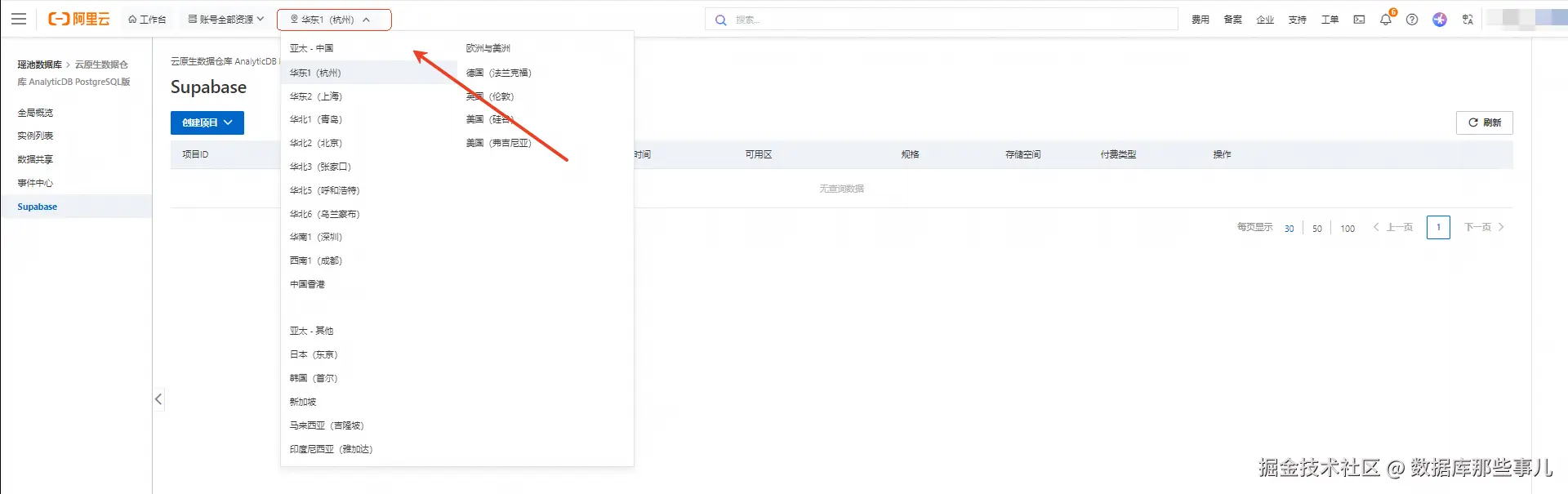Viewport: 1568px width, 494px height.
Task: Click in the top search box
Action: coord(942,20)
